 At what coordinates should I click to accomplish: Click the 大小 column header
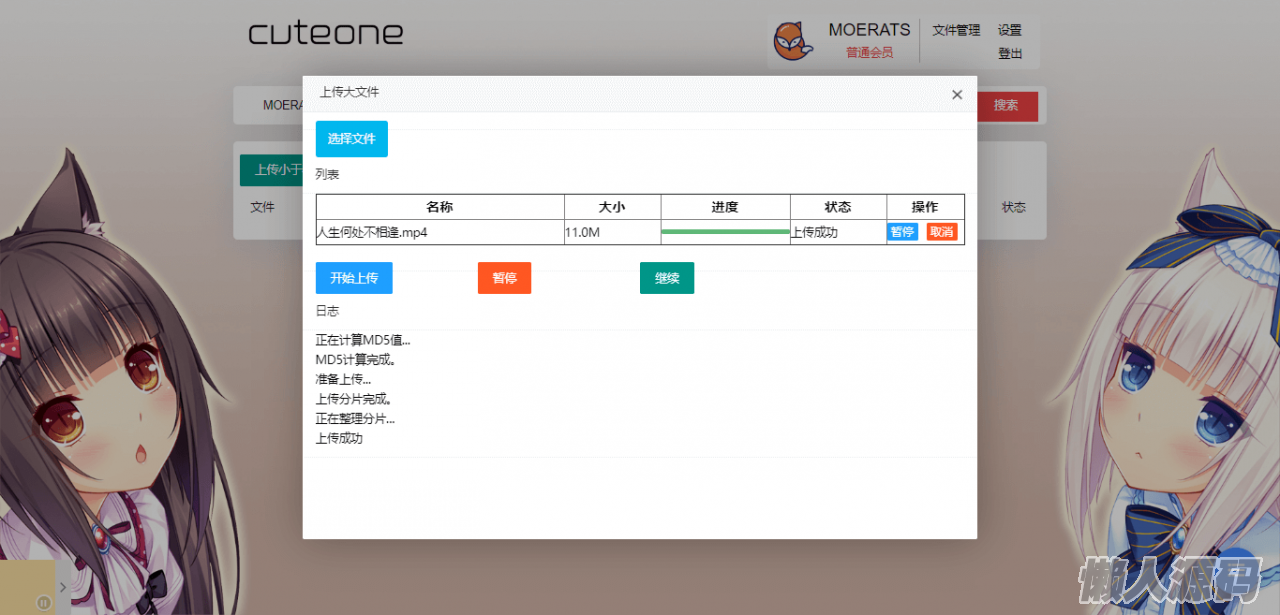(x=612, y=207)
